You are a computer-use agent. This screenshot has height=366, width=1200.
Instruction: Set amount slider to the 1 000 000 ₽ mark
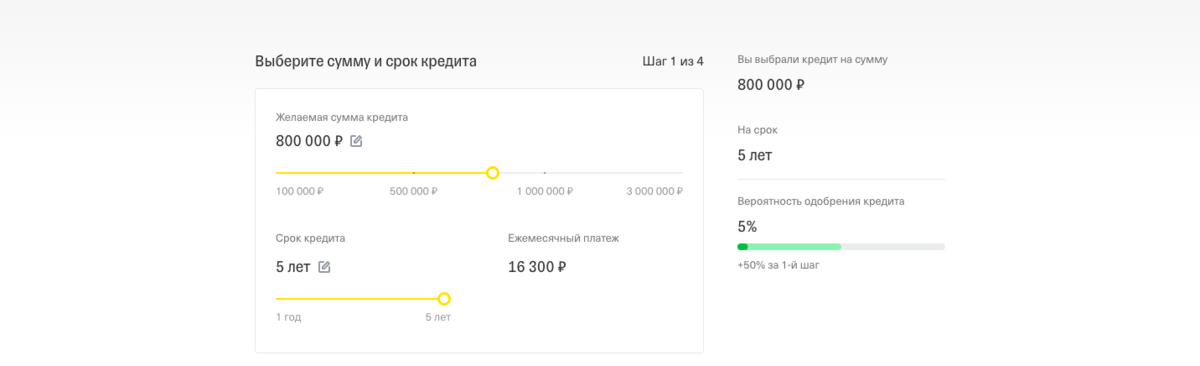coord(545,173)
